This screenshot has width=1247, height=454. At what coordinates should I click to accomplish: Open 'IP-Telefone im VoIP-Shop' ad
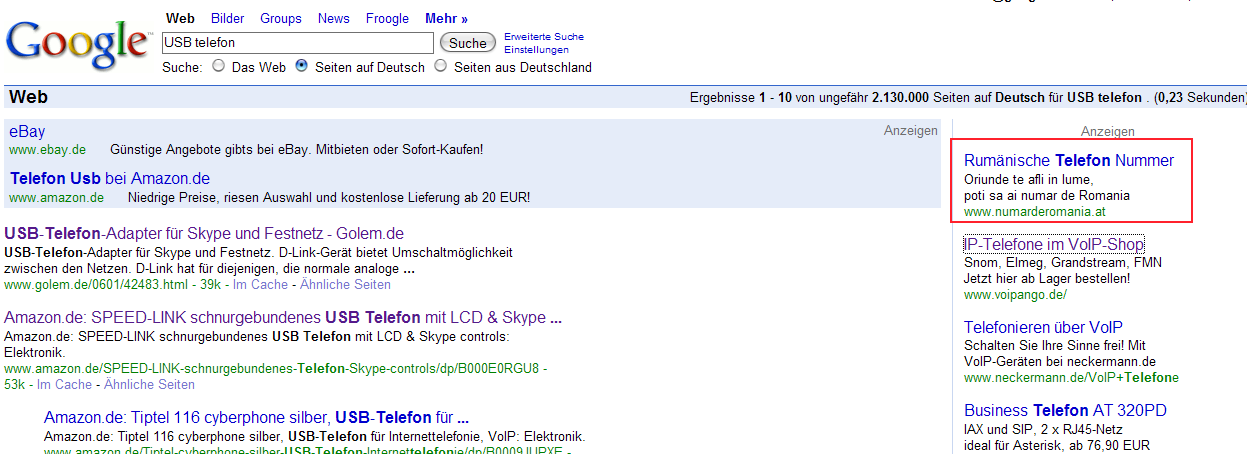1054,244
